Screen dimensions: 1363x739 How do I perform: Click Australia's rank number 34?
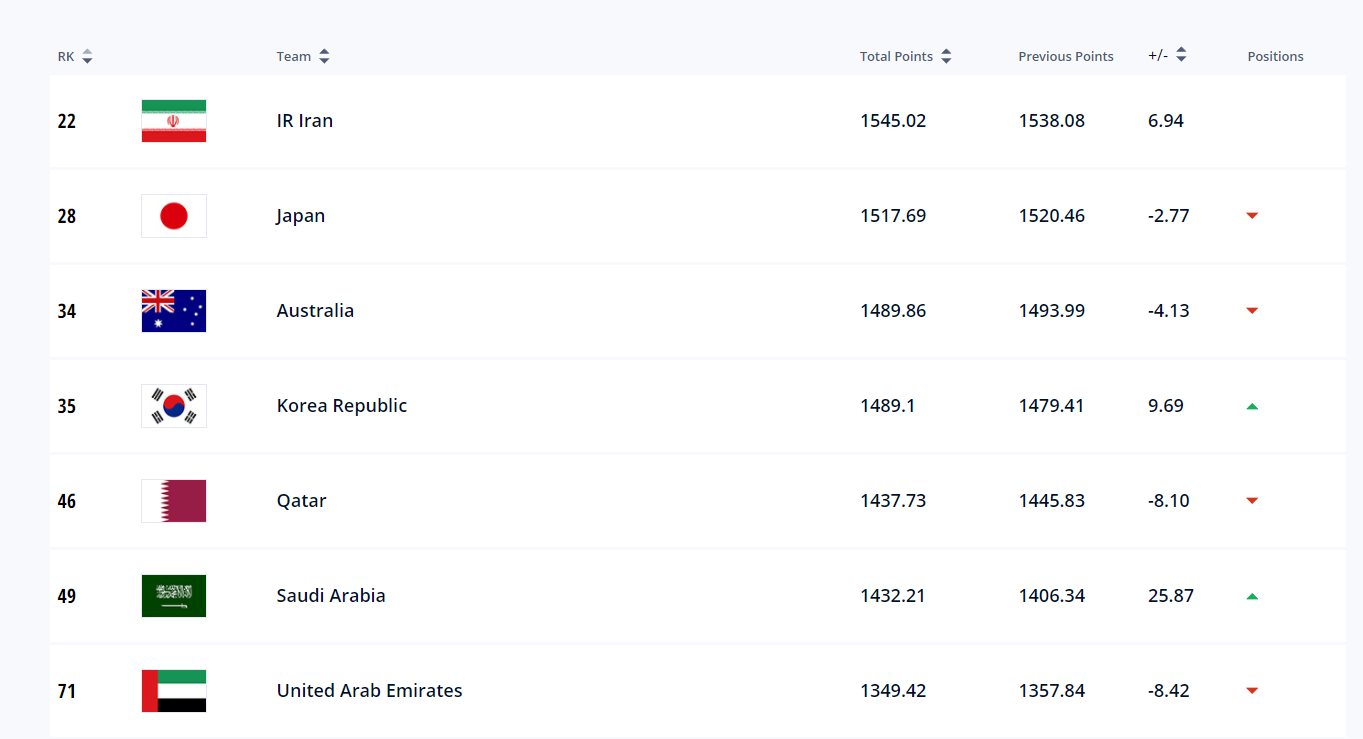click(67, 311)
